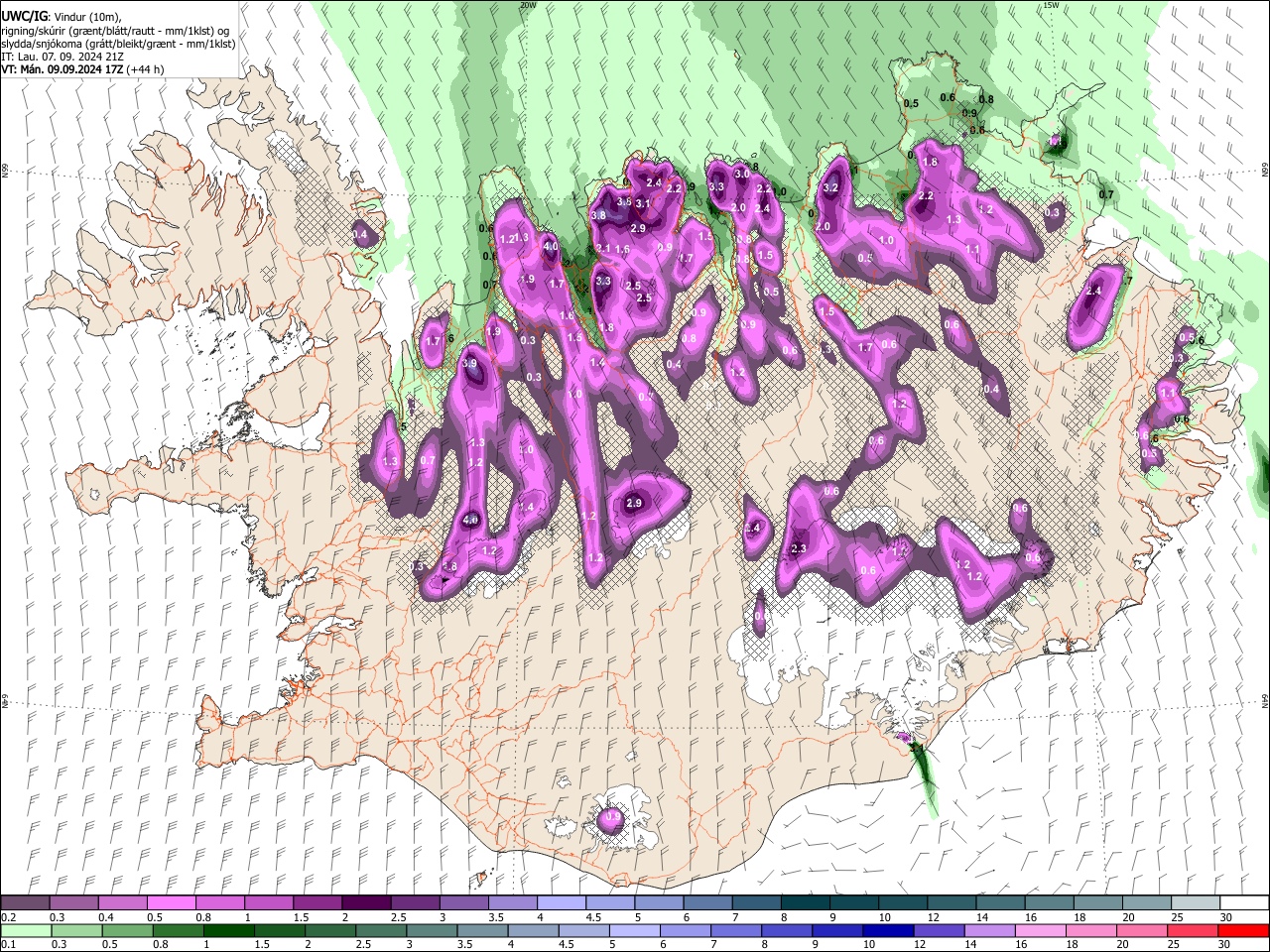1270x952 pixels.
Task: Select the bright red bottom-row swatch at 30
Action: click(x=1242, y=930)
